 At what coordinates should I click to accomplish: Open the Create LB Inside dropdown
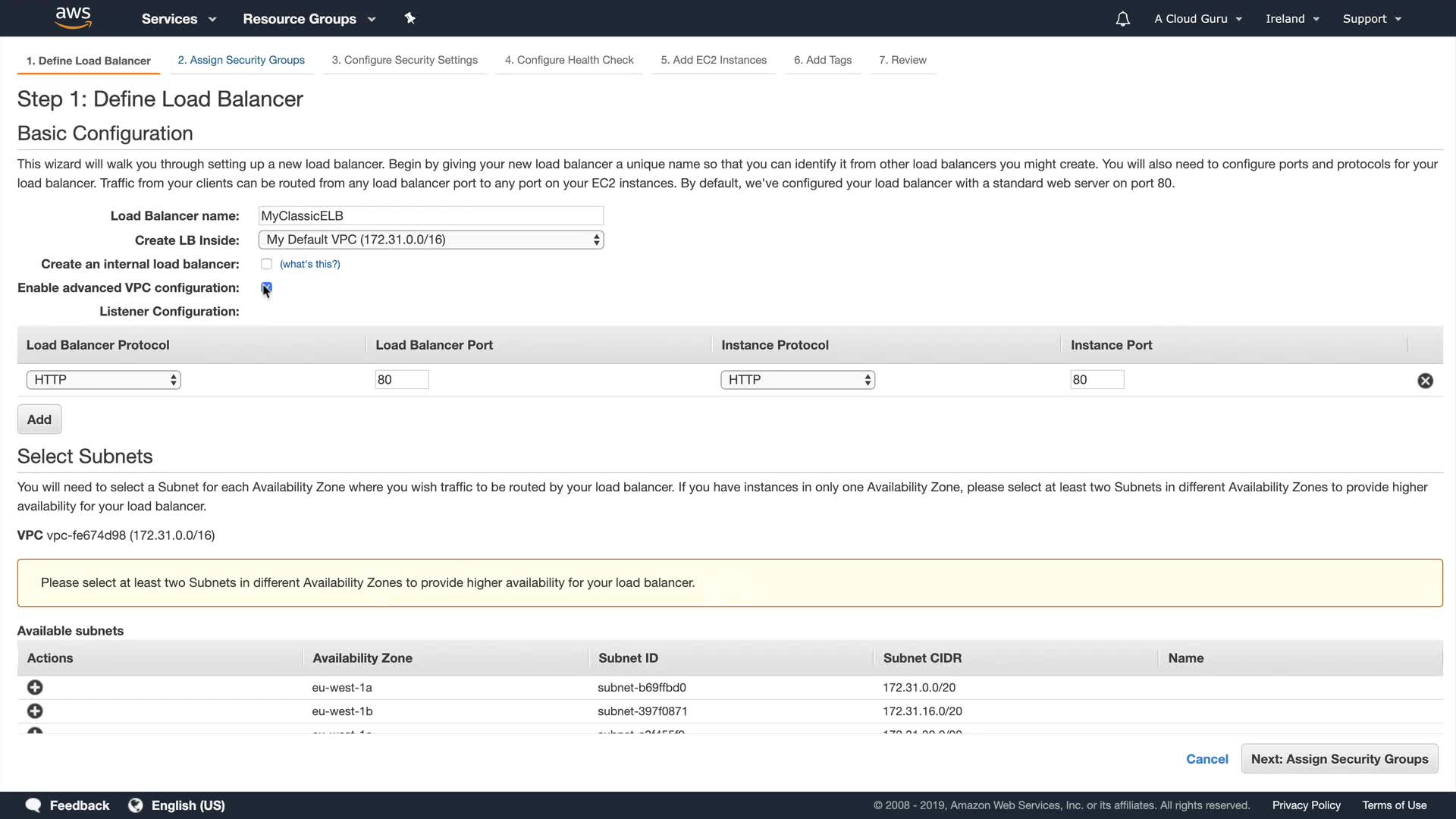pyautogui.click(x=431, y=240)
